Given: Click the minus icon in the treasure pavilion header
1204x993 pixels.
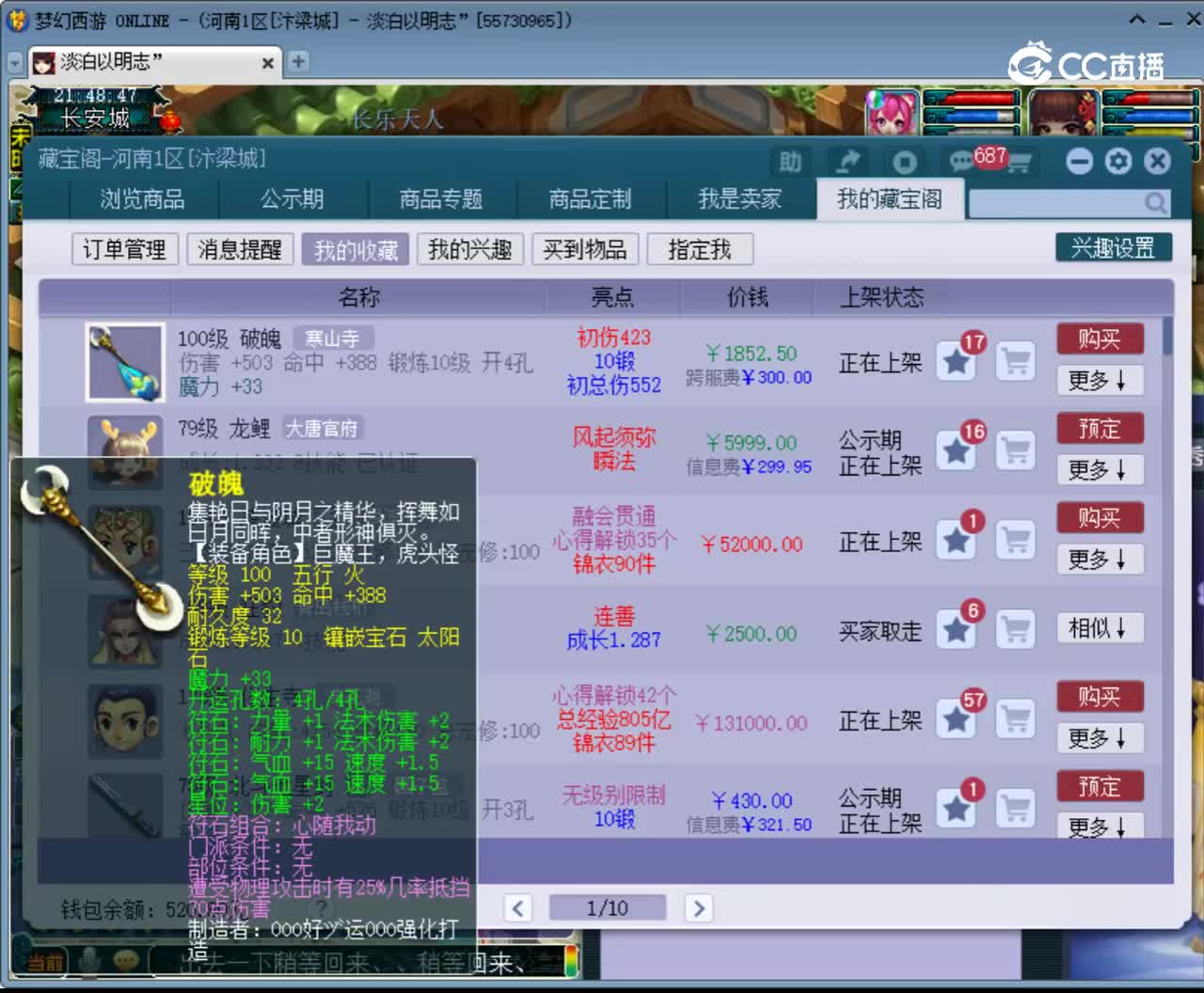Looking at the screenshot, I should tap(1079, 162).
